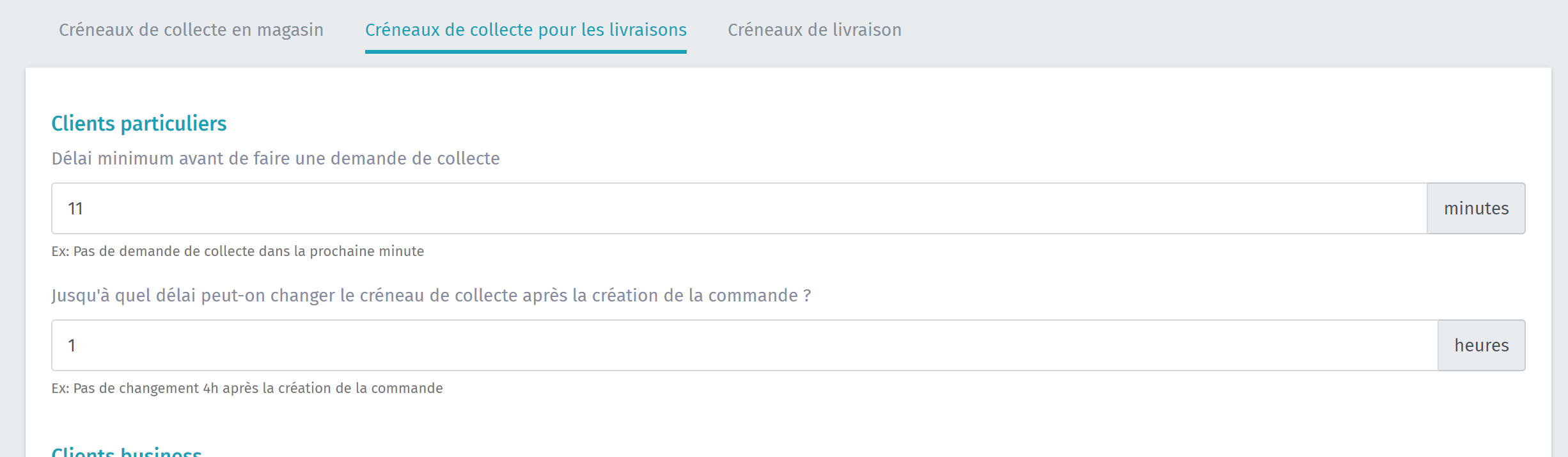Image resolution: width=1568 pixels, height=457 pixels.
Task: Click the Délai minimum avant collecte label
Action: pyautogui.click(x=276, y=159)
